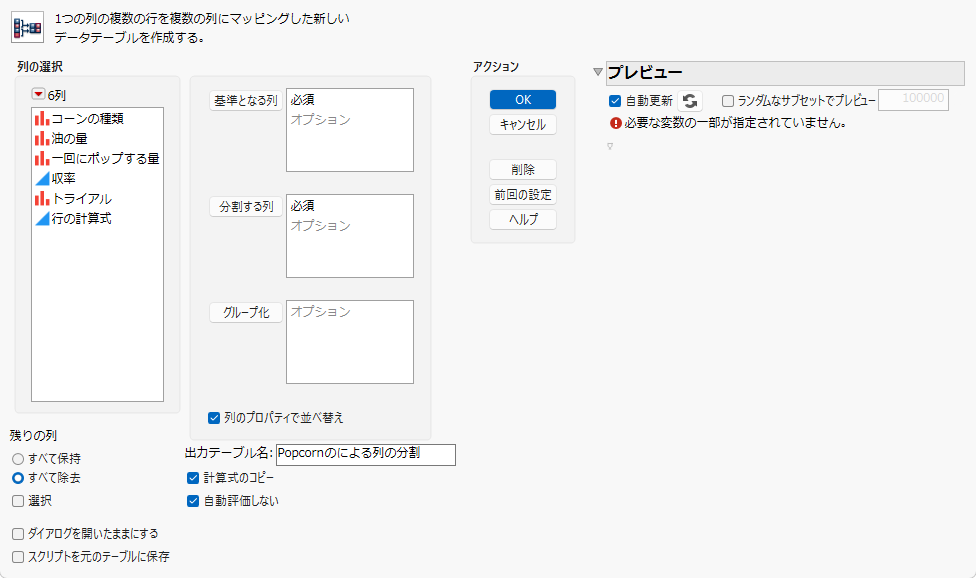This screenshot has width=976, height=578.
Task: Enable ダイアログを開いたままにする checkbox
Action: pos(18,534)
